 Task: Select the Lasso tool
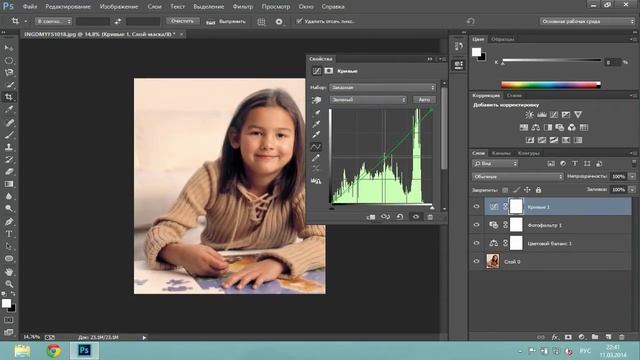pos(9,73)
